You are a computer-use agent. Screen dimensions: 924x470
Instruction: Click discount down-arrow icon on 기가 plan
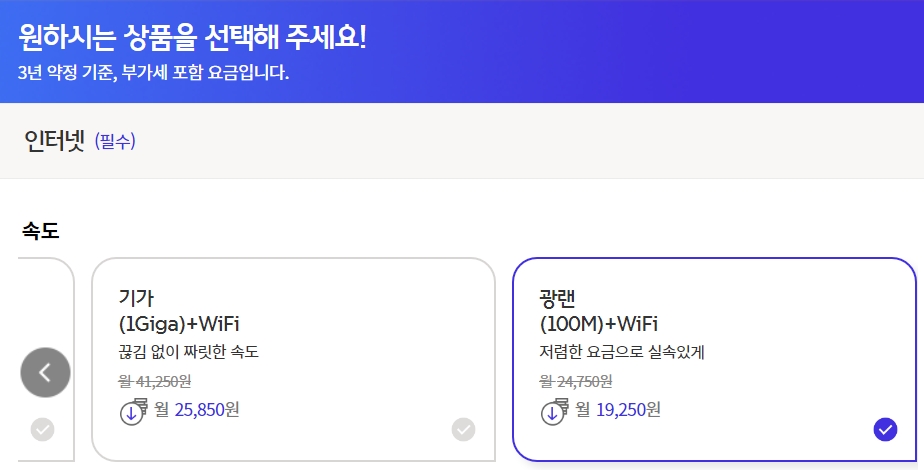tap(132, 412)
